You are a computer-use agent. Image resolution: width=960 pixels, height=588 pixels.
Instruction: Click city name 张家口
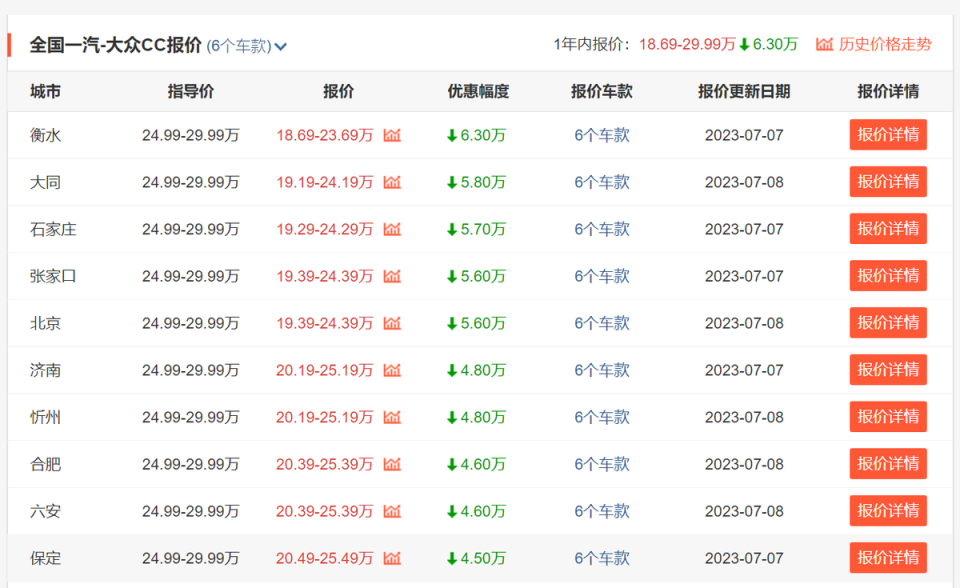pos(53,276)
